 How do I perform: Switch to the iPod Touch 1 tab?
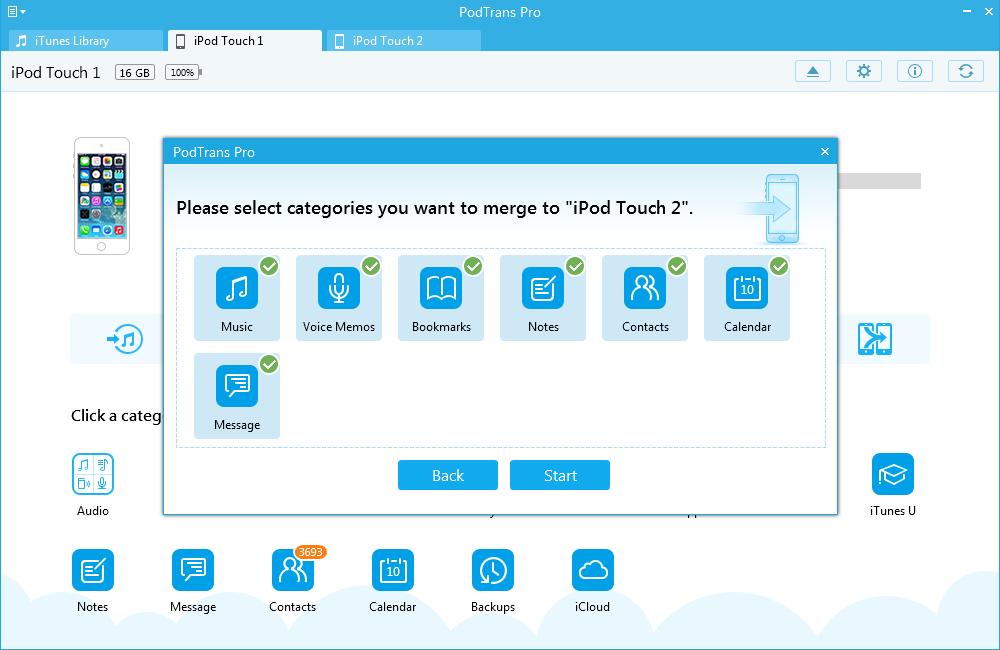[245, 41]
